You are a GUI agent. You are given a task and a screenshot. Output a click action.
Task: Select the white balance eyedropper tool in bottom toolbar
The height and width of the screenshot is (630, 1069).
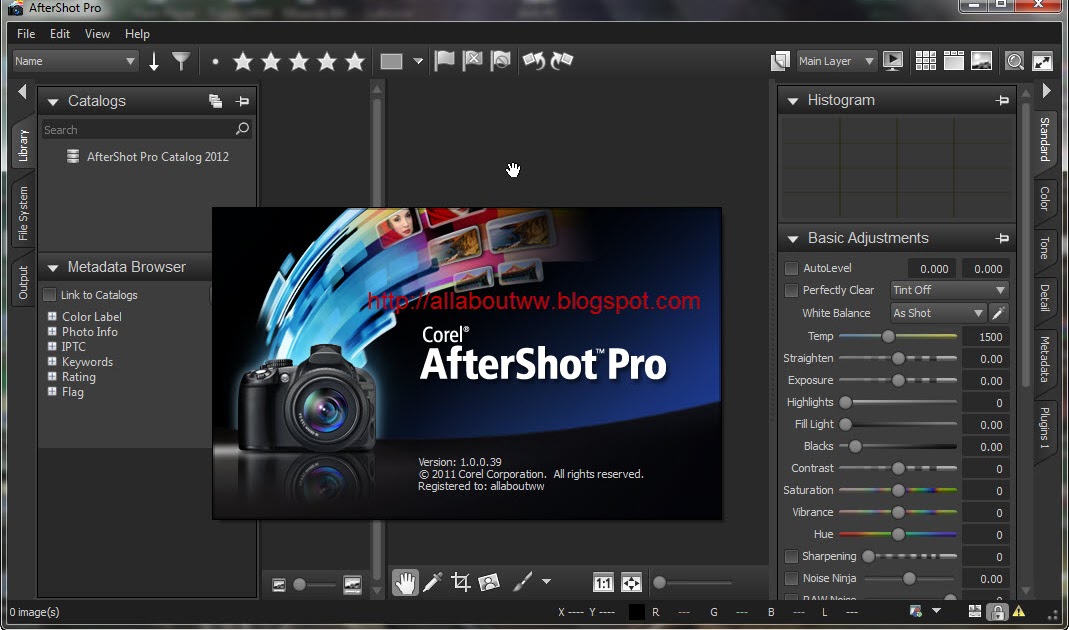coord(433,583)
